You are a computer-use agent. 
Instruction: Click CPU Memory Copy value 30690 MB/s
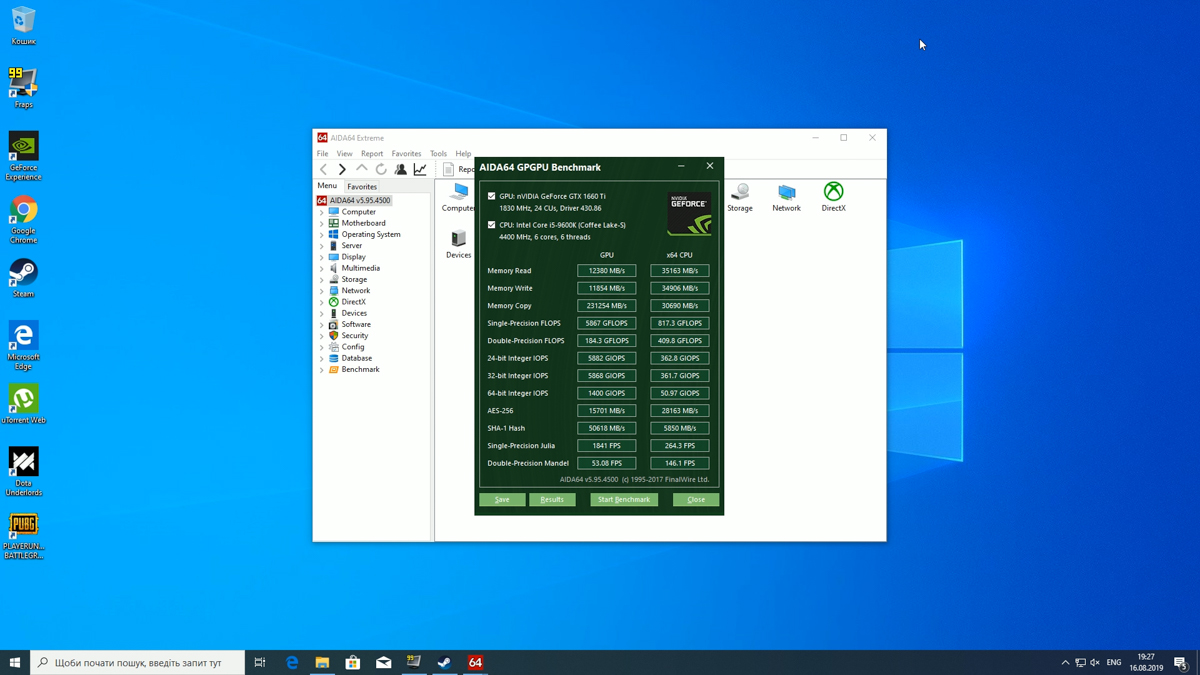(679, 306)
